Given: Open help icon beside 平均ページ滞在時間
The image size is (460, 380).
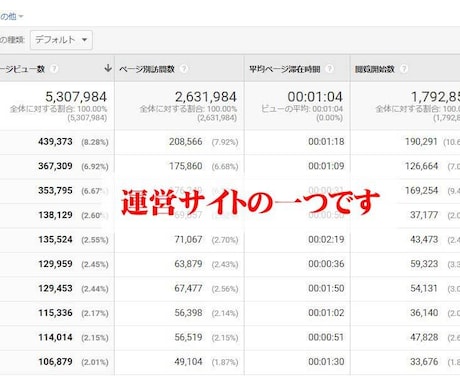Looking at the screenshot, I should tap(329, 69).
